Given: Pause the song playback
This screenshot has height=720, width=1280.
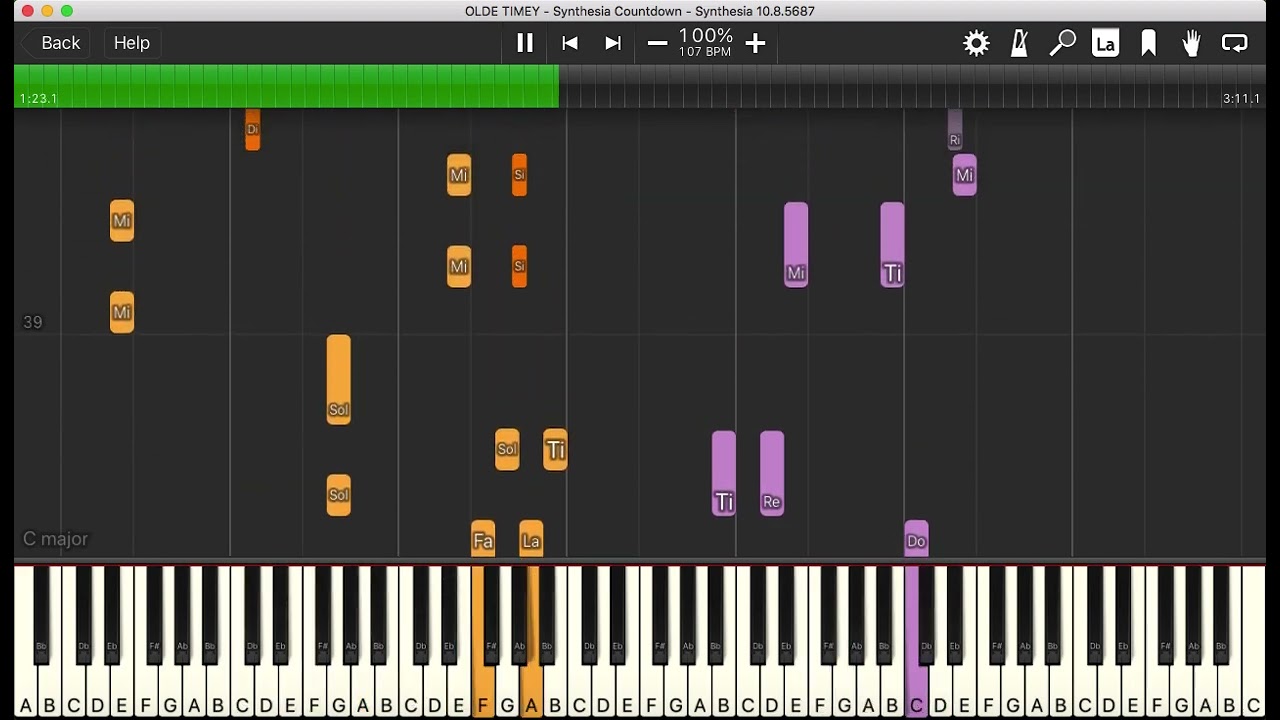Looking at the screenshot, I should point(525,43).
